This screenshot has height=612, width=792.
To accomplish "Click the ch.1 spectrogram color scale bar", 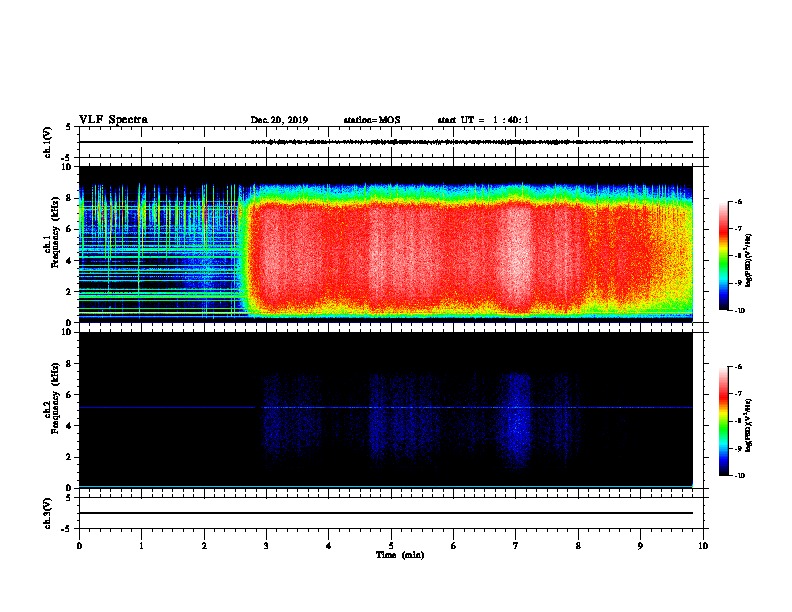I will (x=723, y=256).
